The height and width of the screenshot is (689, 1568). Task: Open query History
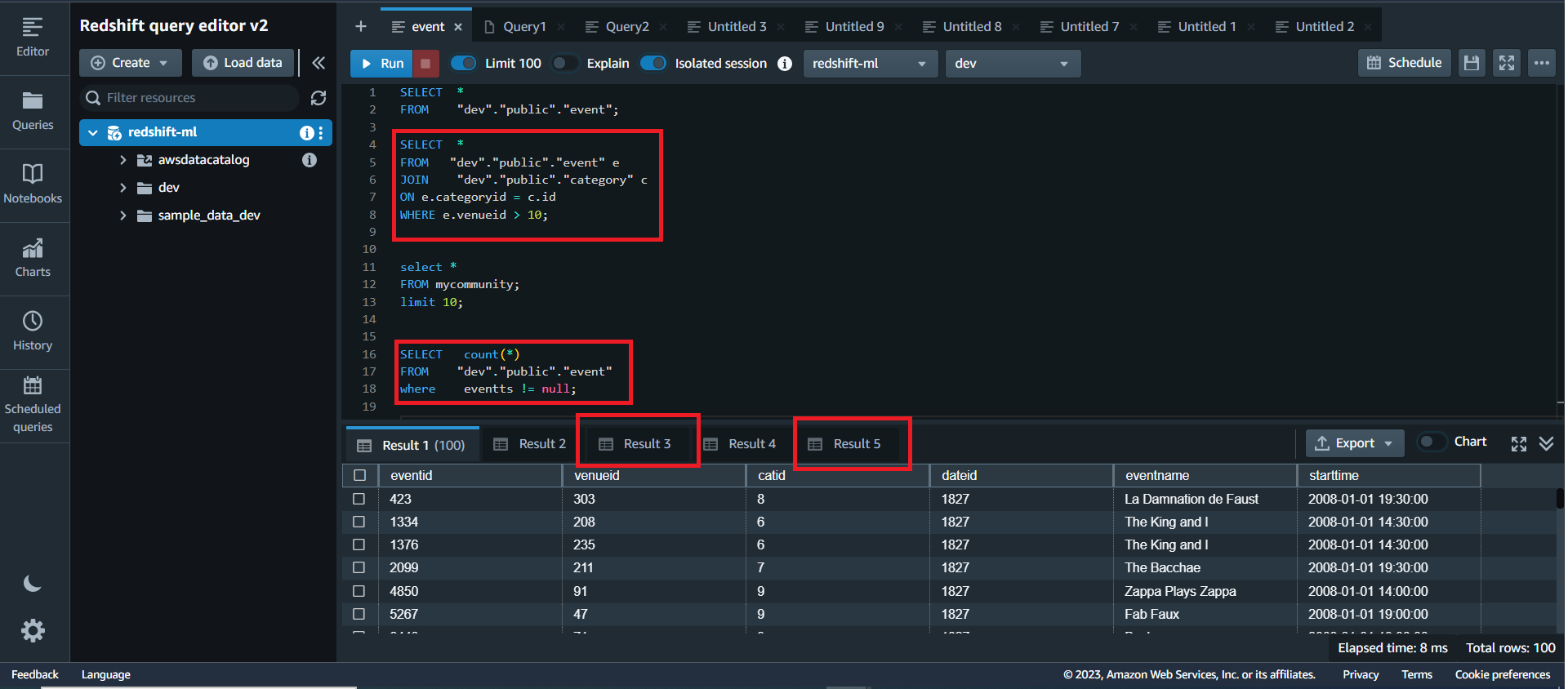(33, 331)
